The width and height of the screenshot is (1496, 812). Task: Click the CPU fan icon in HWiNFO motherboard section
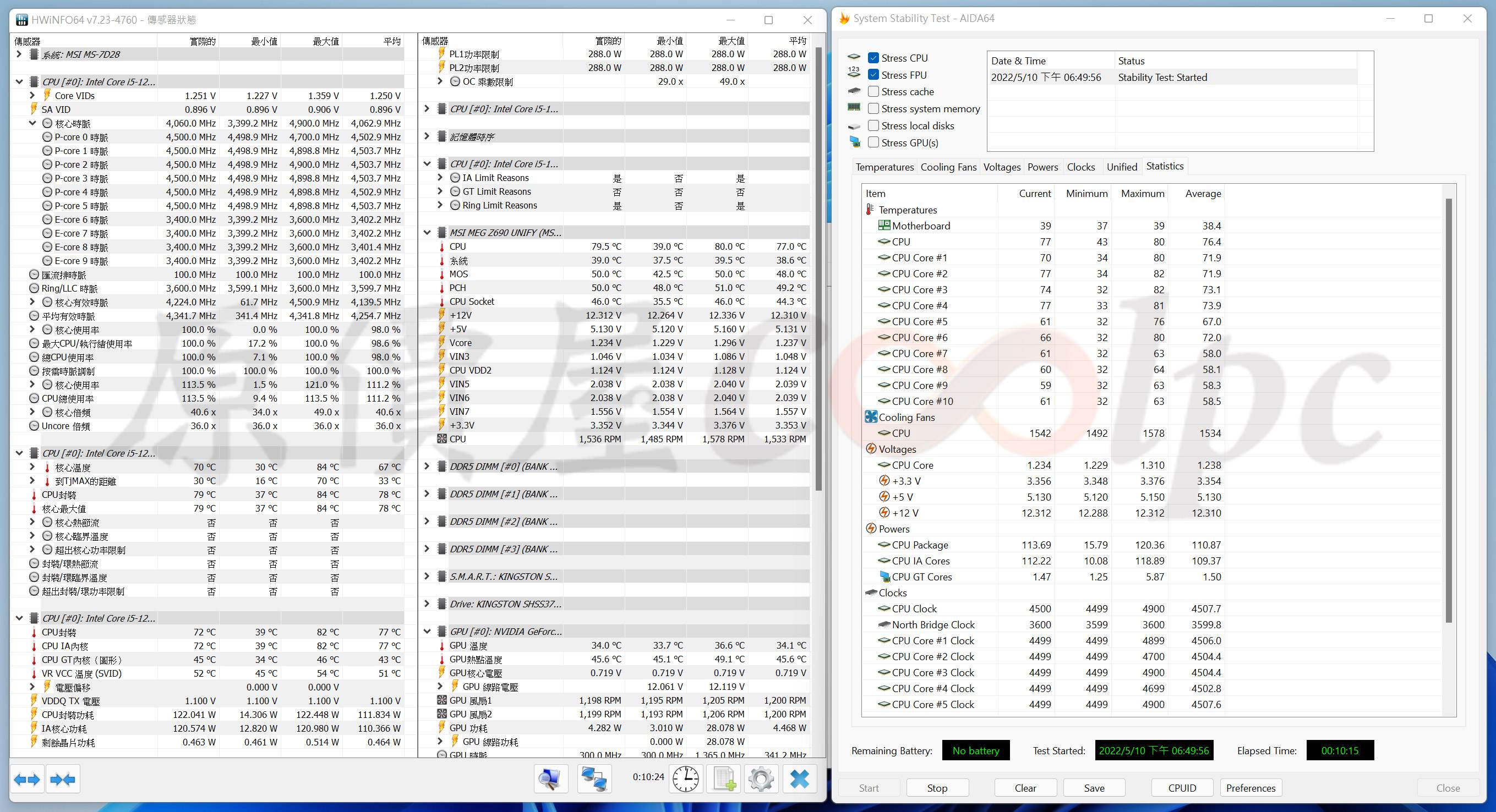pos(442,439)
